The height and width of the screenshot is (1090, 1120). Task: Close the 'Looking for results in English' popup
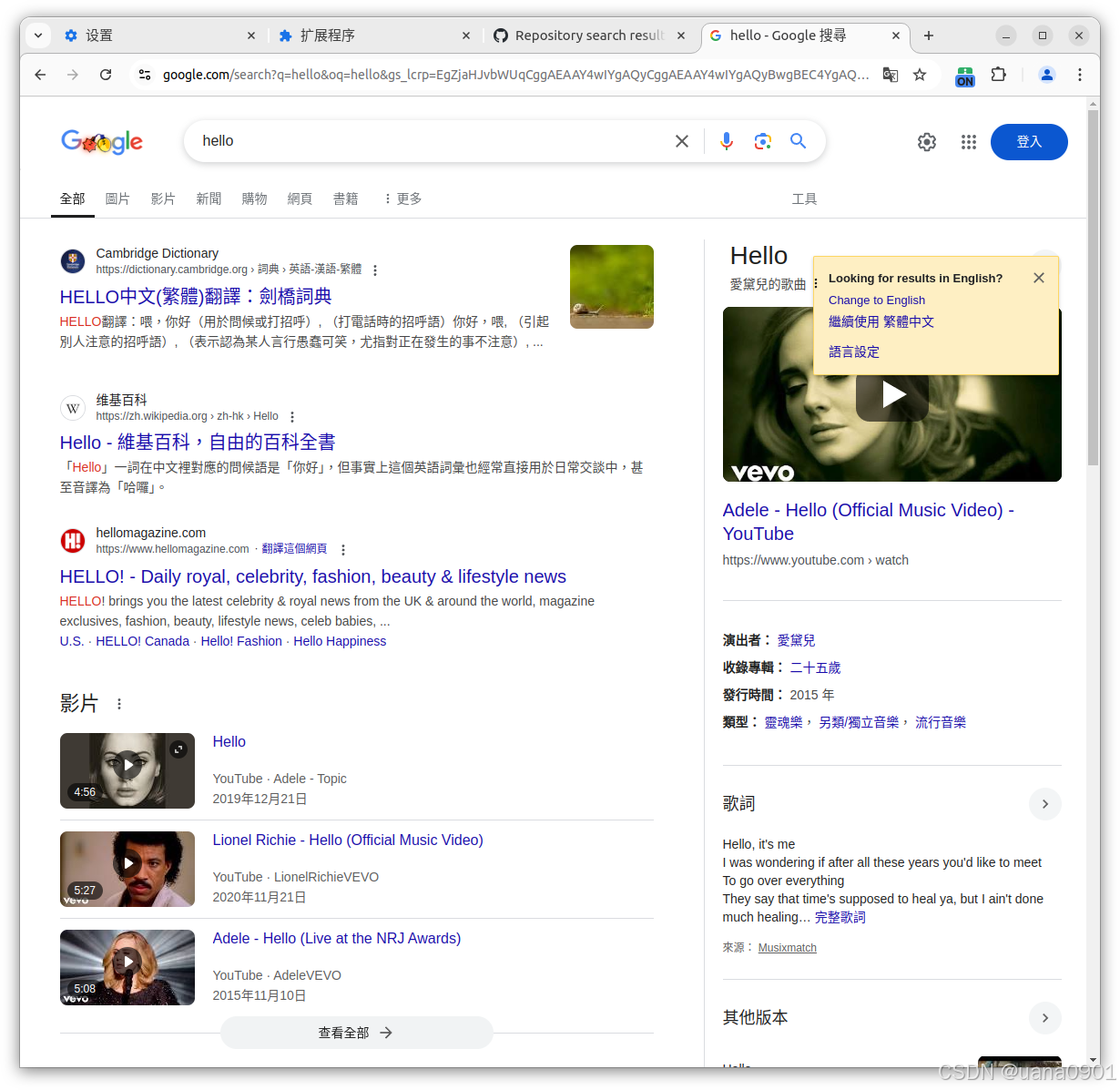click(1039, 278)
